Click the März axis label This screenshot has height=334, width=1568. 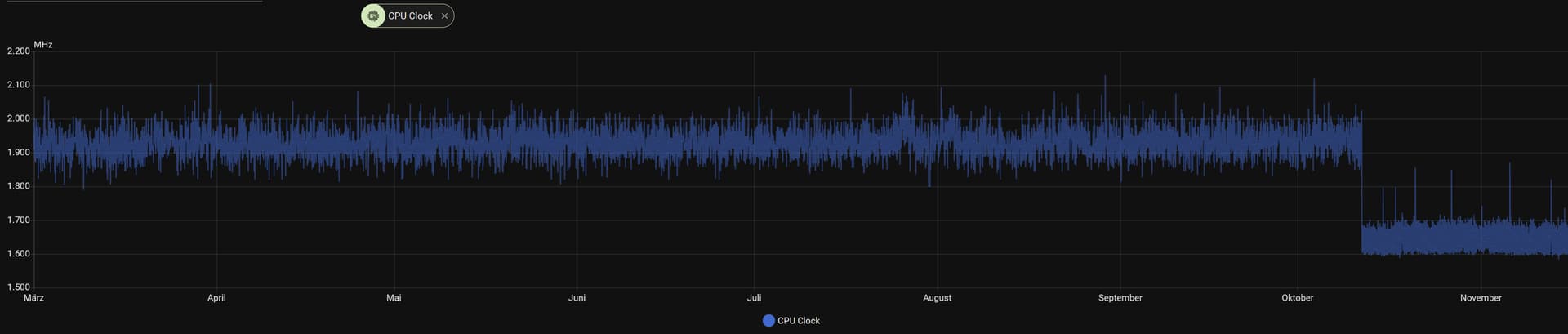33,298
